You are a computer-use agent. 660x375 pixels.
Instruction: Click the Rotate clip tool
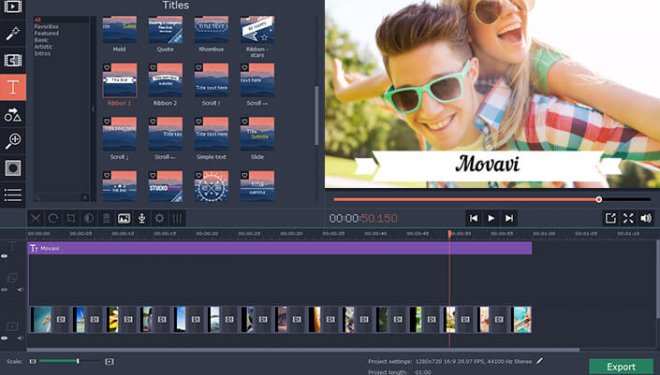click(53, 218)
